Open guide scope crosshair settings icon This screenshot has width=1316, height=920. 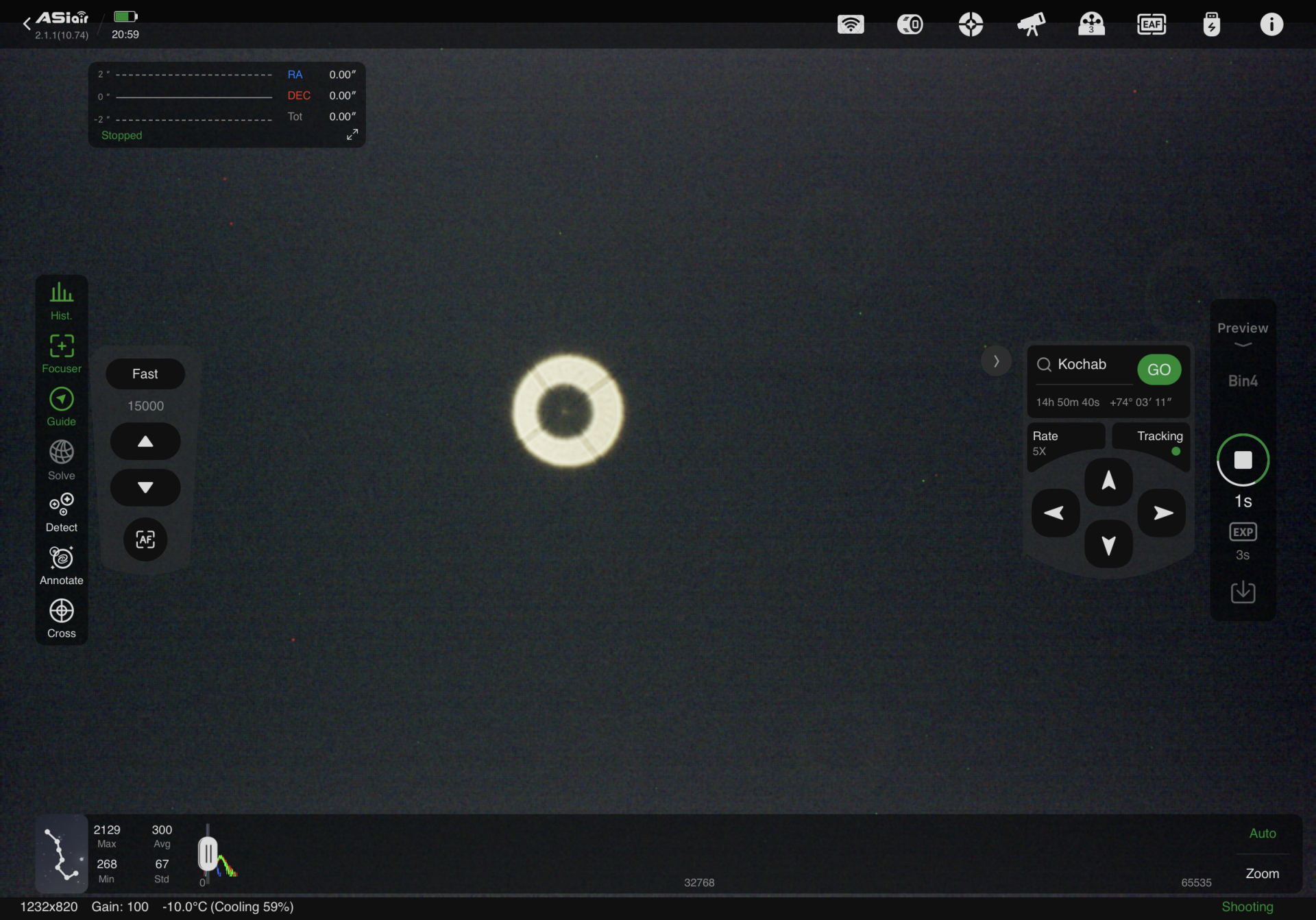pos(971,25)
